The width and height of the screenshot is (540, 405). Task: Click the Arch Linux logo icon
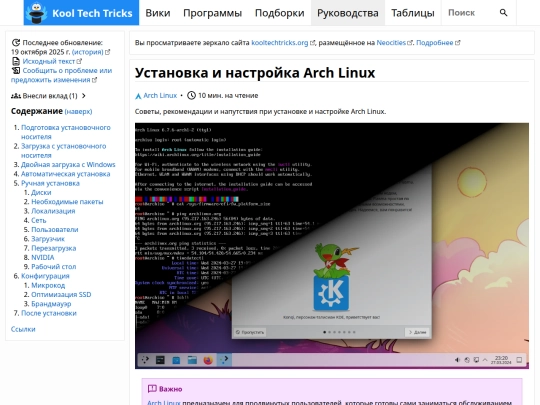[x=138, y=96]
